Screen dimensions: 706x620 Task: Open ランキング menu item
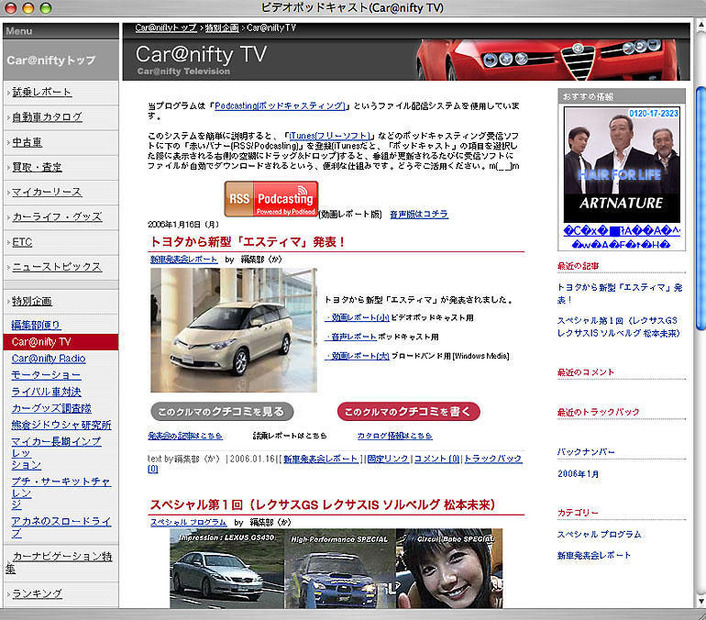tap(37, 594)
